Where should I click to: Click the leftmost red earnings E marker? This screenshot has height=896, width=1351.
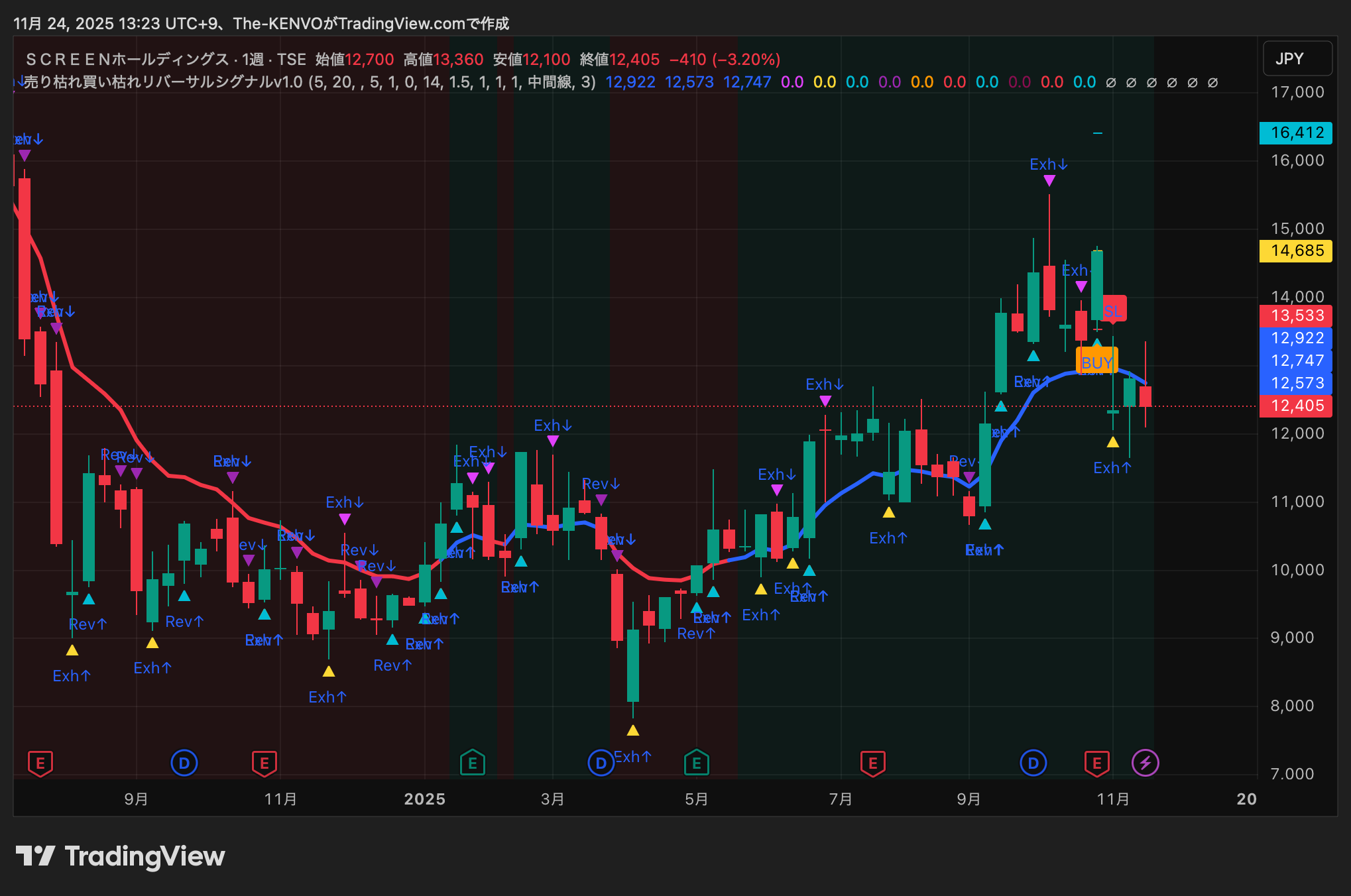tap(40, 763)
